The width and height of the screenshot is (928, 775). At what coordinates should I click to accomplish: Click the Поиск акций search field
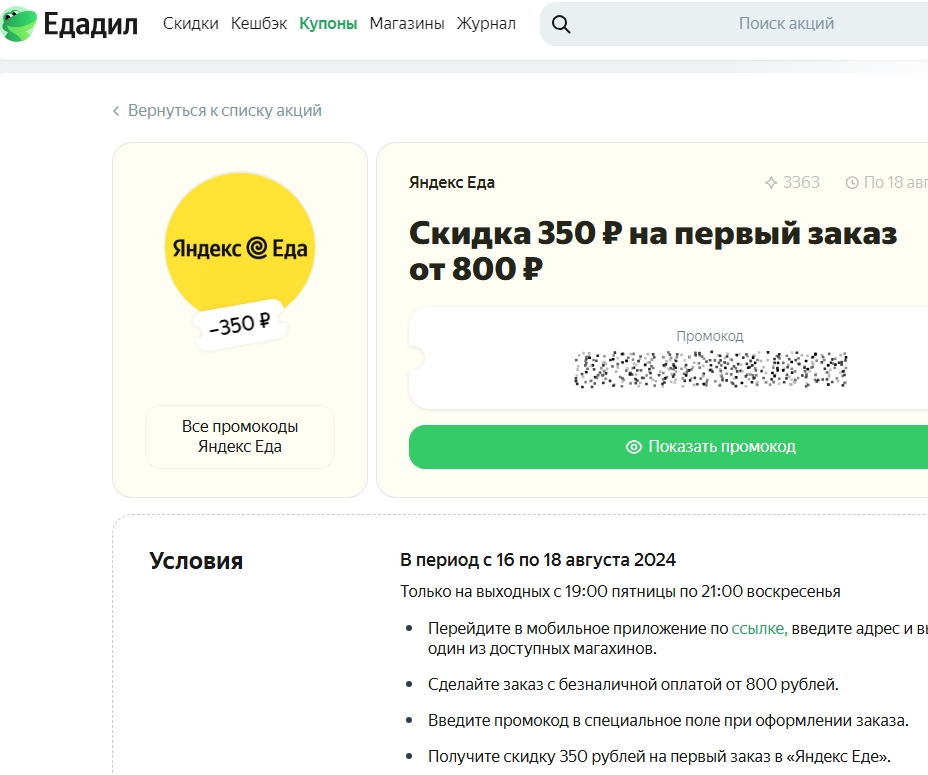click(734, 24)
